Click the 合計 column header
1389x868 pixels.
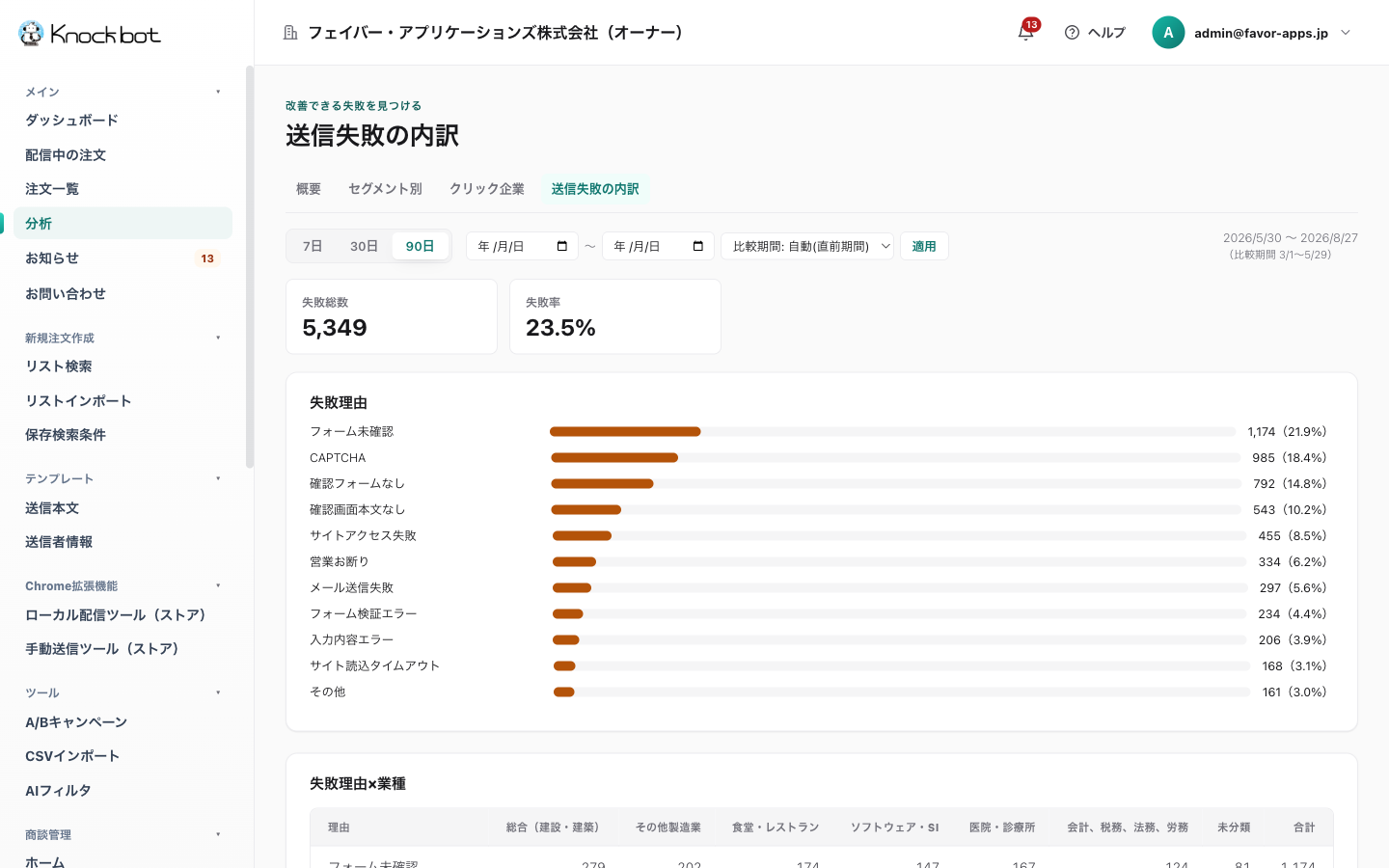pos(1304,827)
